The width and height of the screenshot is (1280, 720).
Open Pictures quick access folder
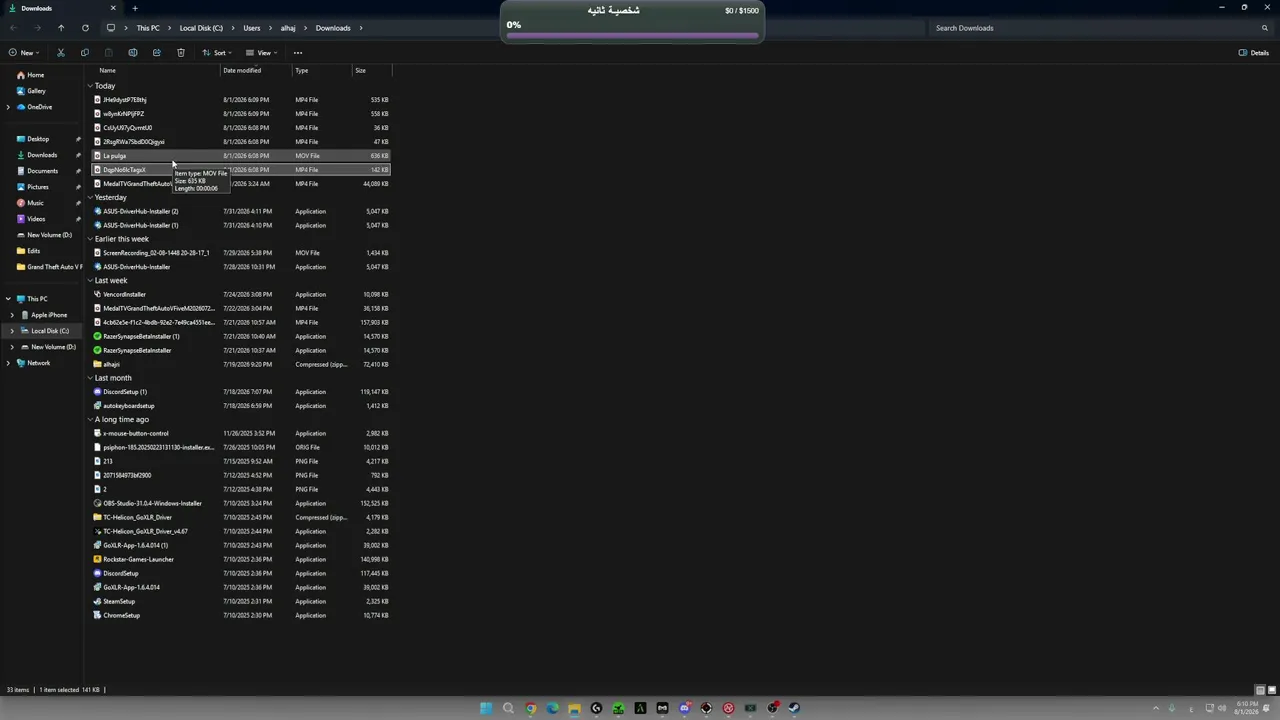pyautogui.click(x=33, y=187)
